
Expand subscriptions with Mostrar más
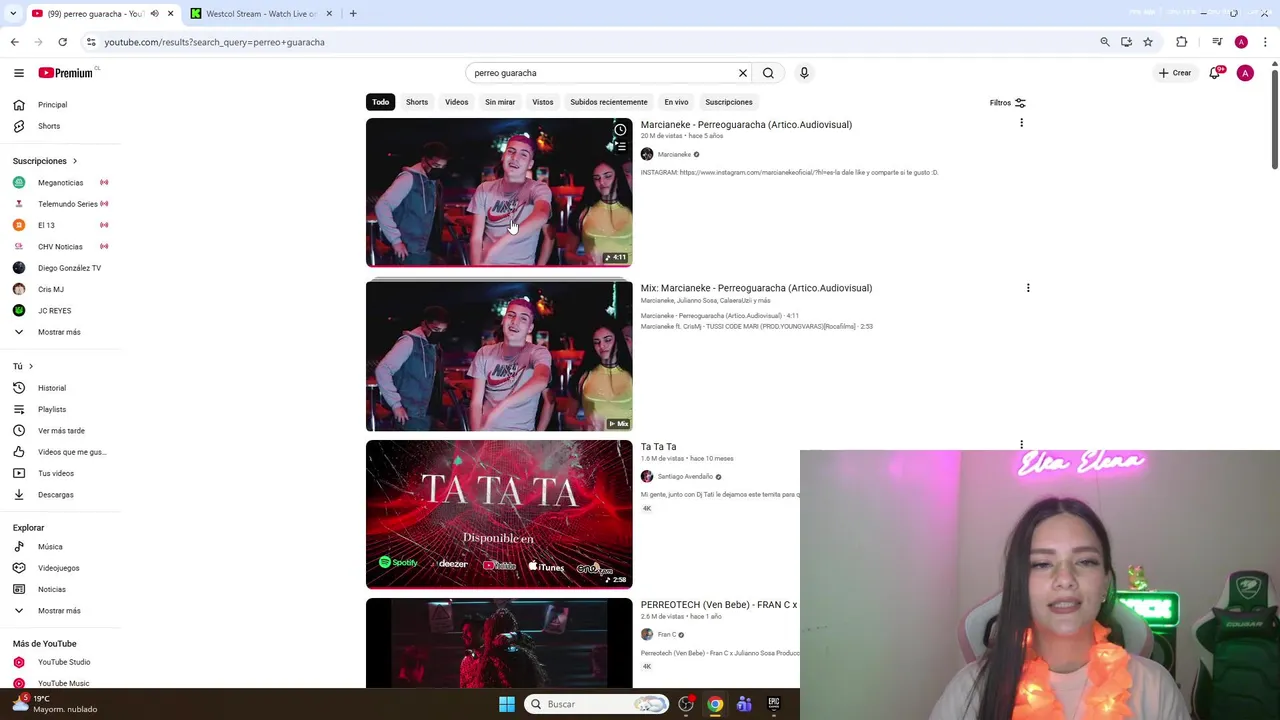click(x=60, y=332)
